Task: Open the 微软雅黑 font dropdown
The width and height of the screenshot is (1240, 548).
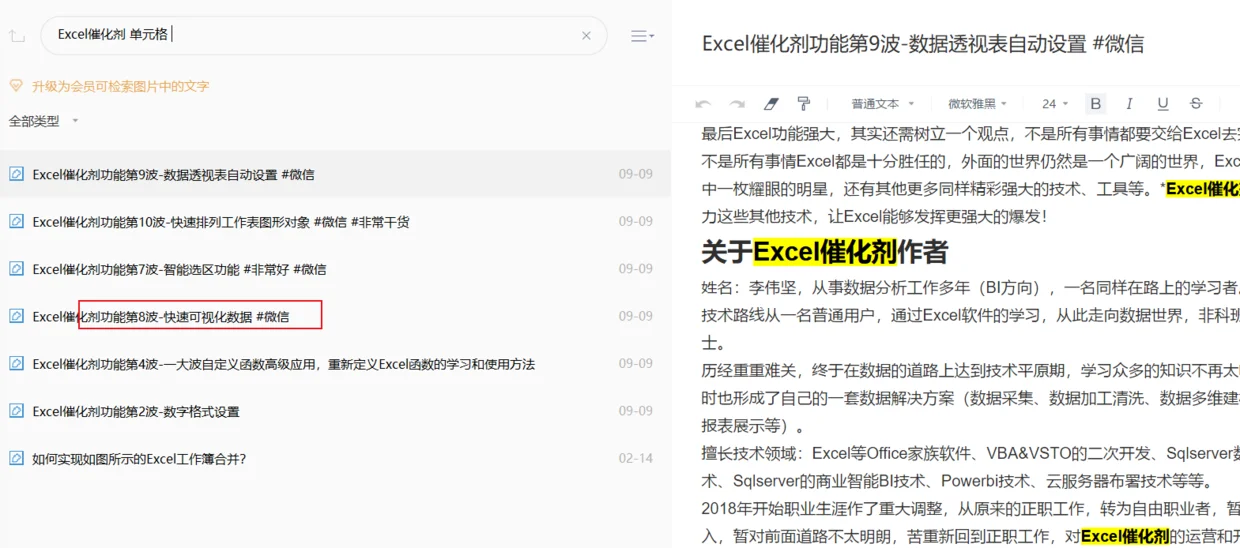Action: 977,104
